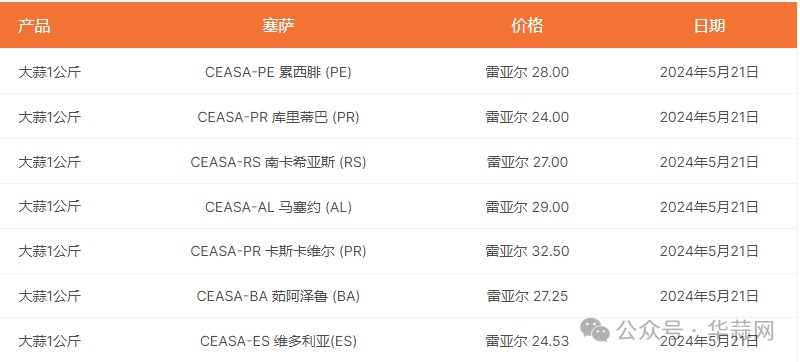800x362 pixels.
Task: Select the CEASA-PR 库里蒂巴 (PR) market cell
Action: (x=278, y=117)
